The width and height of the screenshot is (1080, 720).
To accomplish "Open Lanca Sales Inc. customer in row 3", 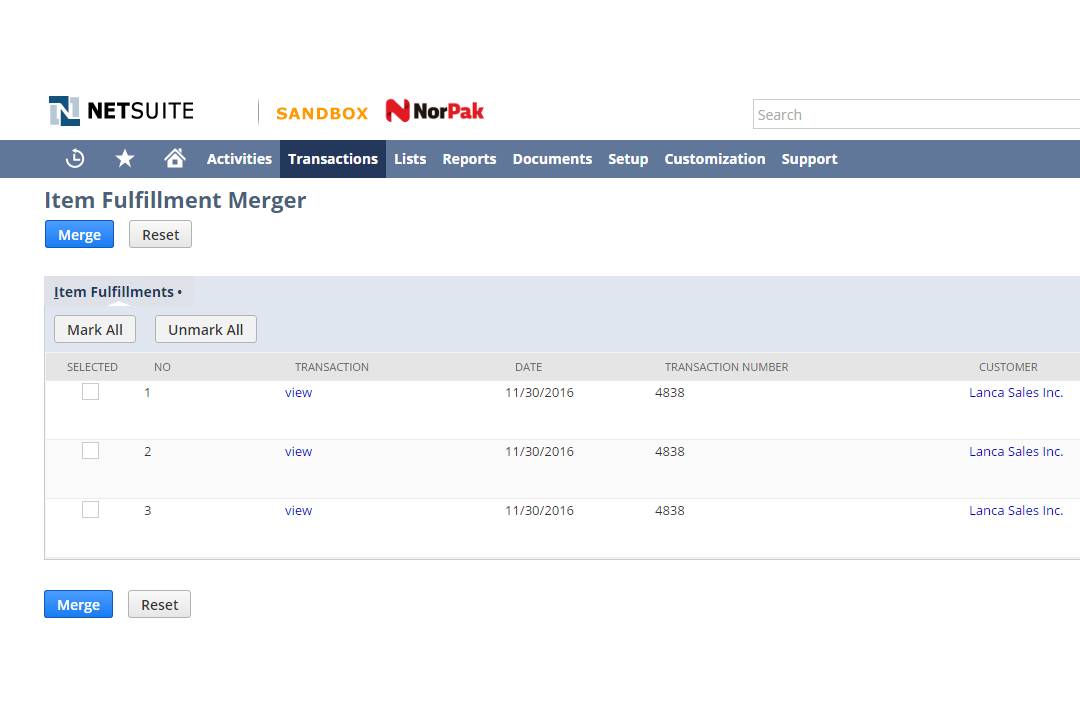I will [1016, 511].
